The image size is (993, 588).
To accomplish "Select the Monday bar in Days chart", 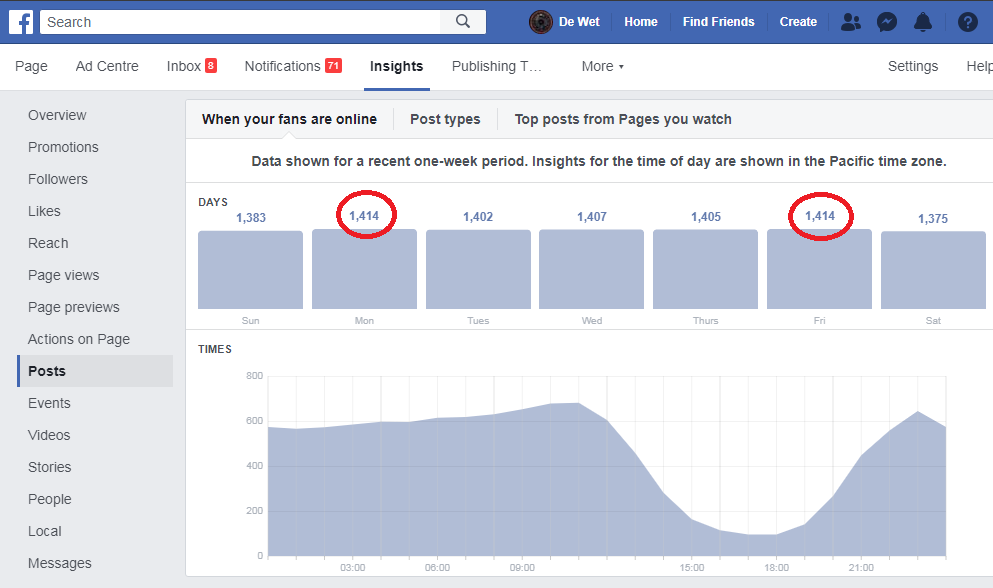I will 364,269.
